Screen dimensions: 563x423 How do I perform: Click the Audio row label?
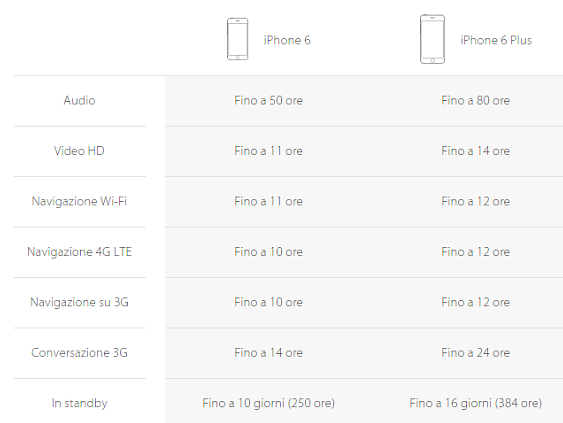[x=79, y=100]
